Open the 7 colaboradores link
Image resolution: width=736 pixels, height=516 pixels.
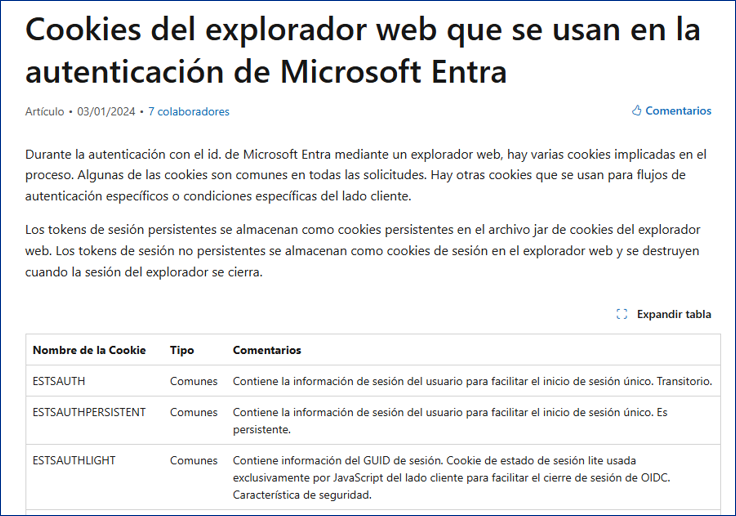[188, 112]
